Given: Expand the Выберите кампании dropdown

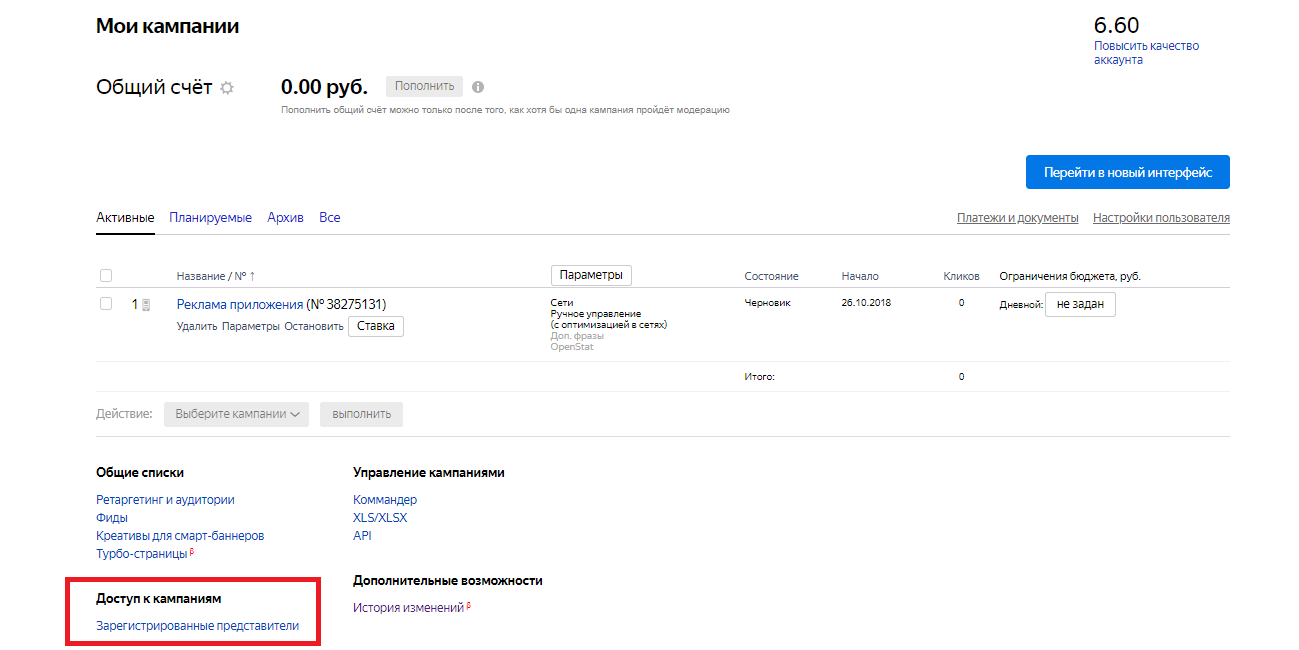Looking at the screenshot, I should [x=236, y=414].
